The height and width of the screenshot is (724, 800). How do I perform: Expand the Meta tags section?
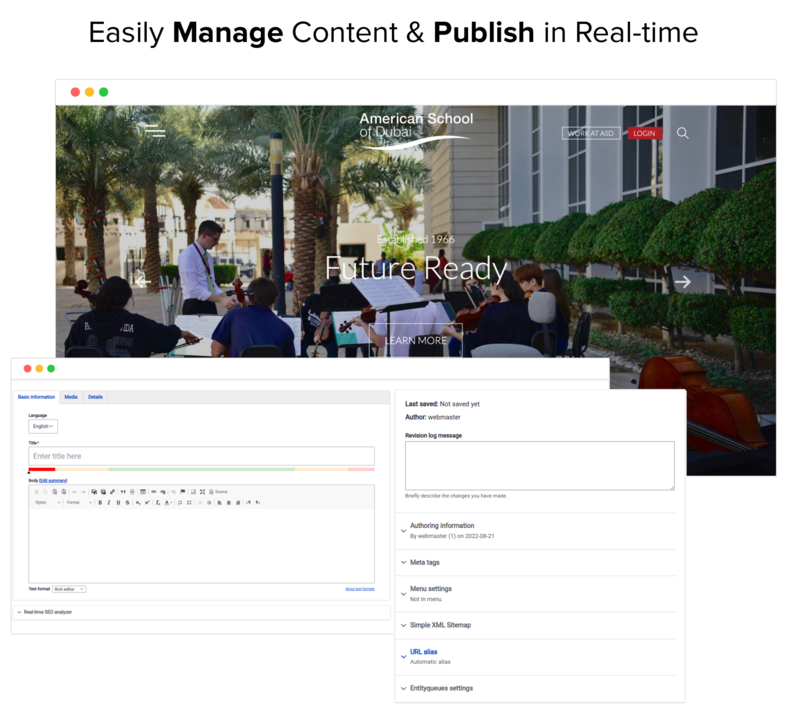[420, 562]
